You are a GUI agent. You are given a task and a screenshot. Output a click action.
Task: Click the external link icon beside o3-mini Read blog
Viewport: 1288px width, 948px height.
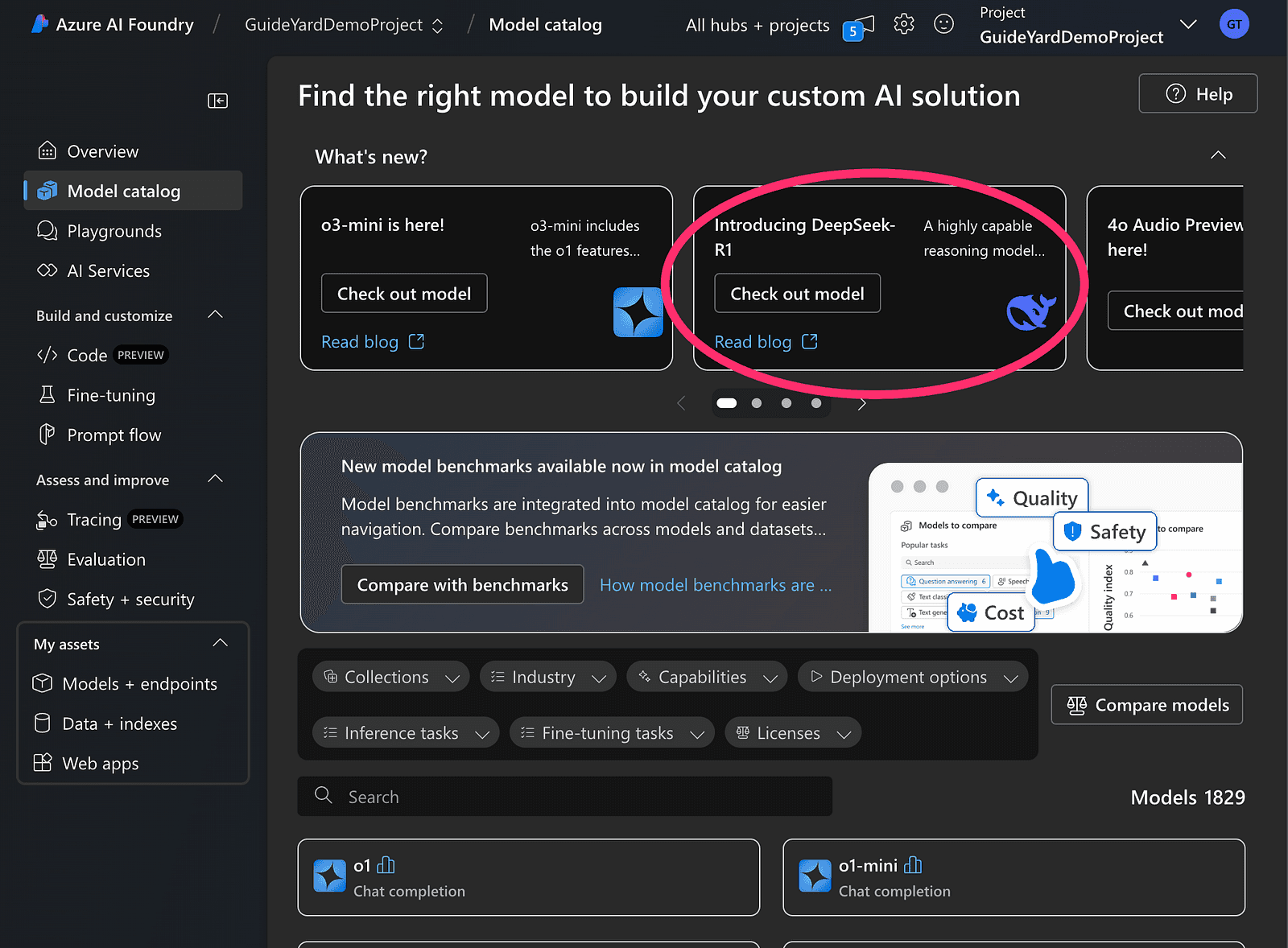(x=416, y=342)
